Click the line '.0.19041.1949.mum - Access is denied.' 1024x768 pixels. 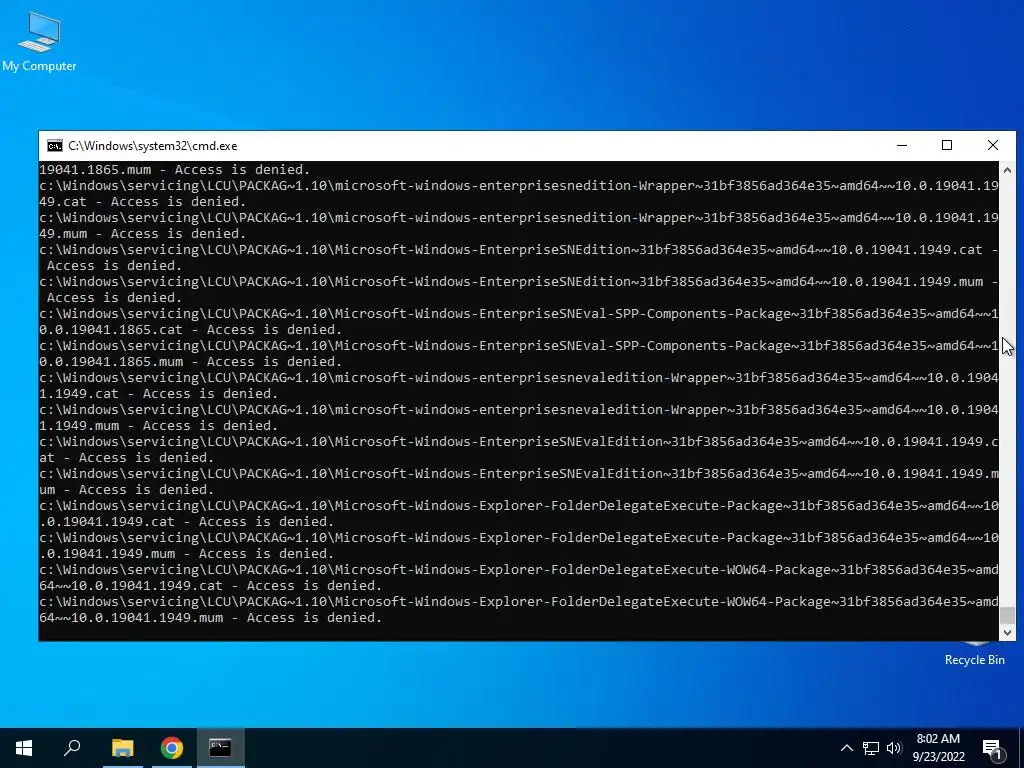pyautogui.click(x=187, y=554)
